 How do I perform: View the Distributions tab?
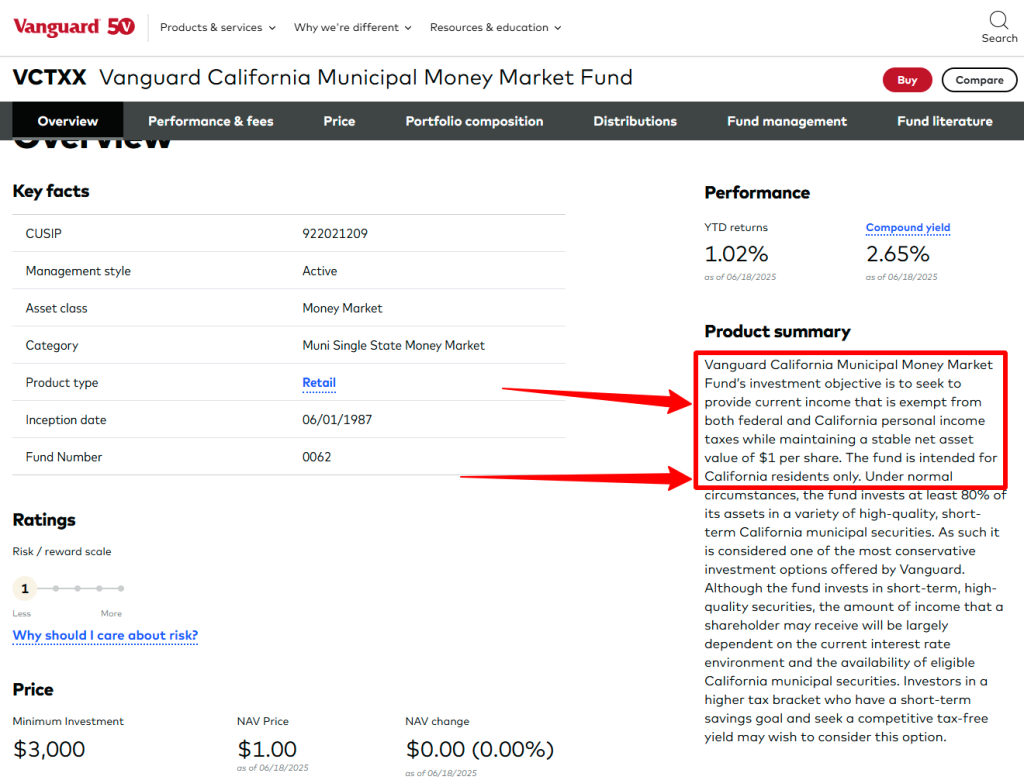click(x=635, y=121)
